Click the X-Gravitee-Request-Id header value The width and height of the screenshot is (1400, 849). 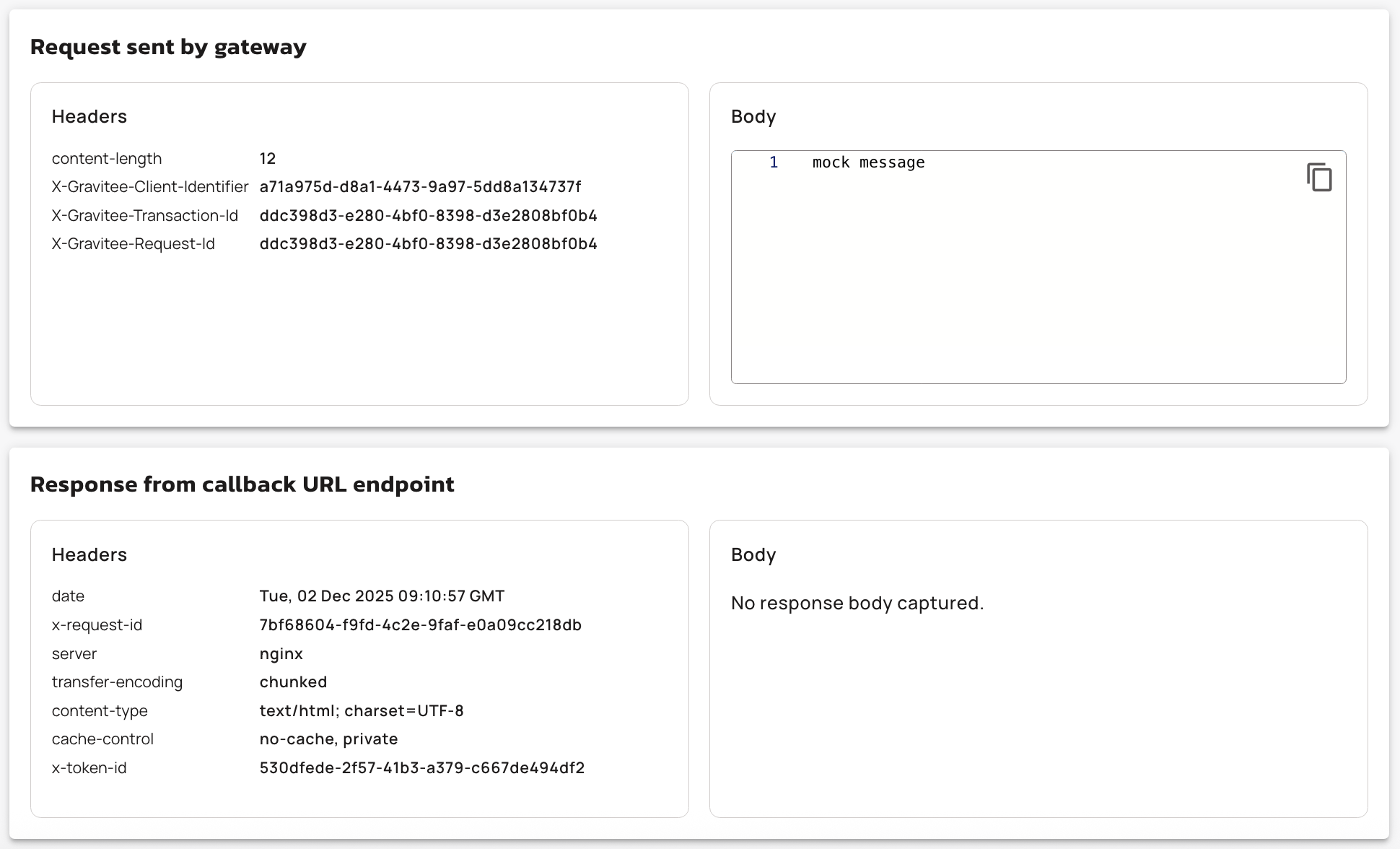(428, 244)
